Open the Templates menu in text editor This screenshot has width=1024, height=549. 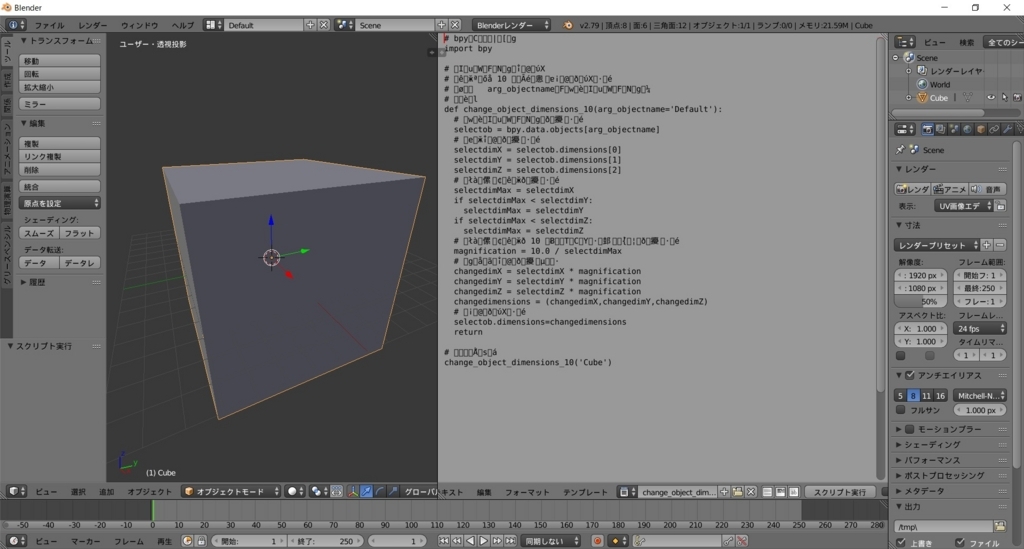pyautogui.click(x=585, y=492)
